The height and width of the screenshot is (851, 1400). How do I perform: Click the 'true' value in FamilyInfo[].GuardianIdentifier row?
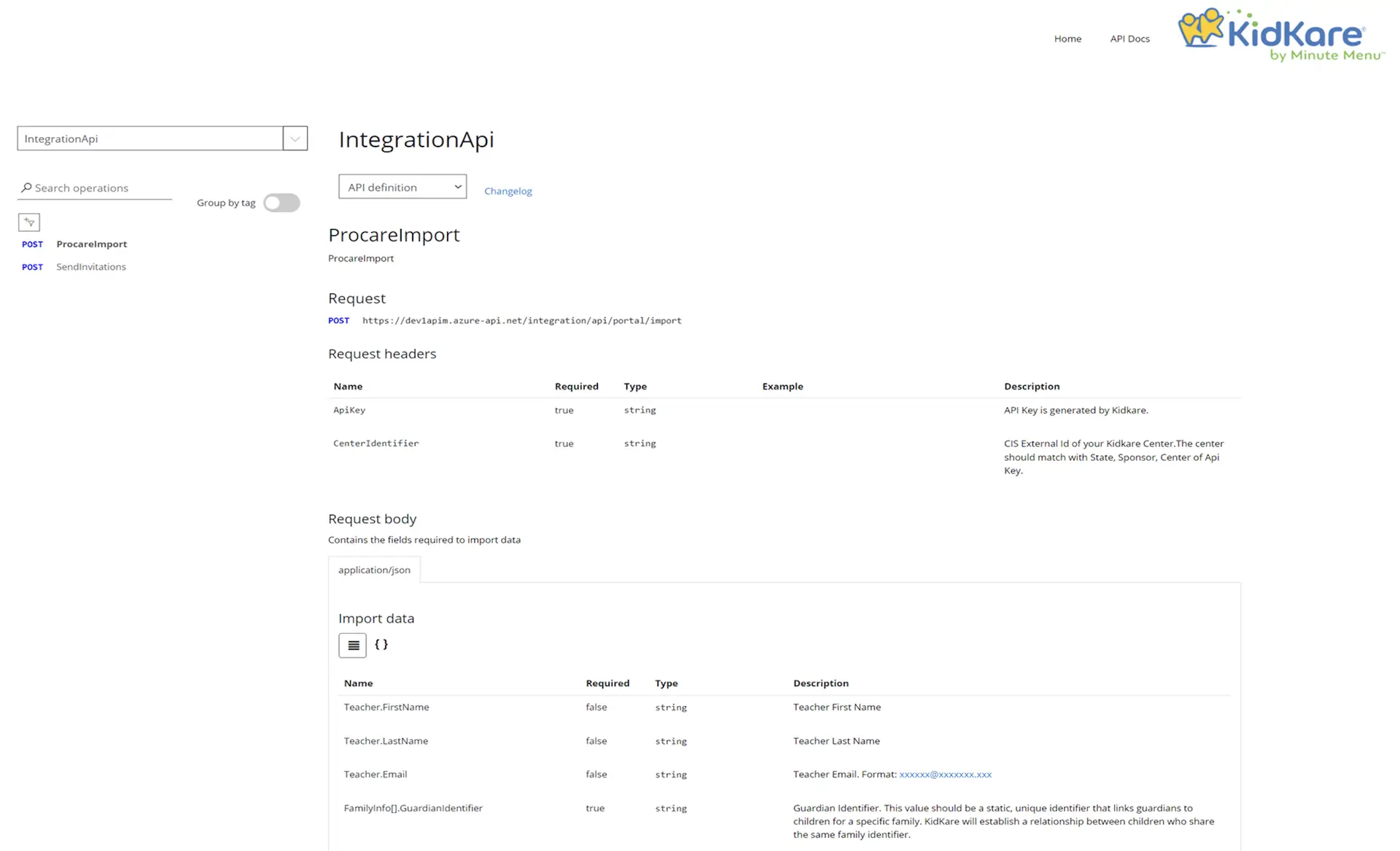coord(595,808)
